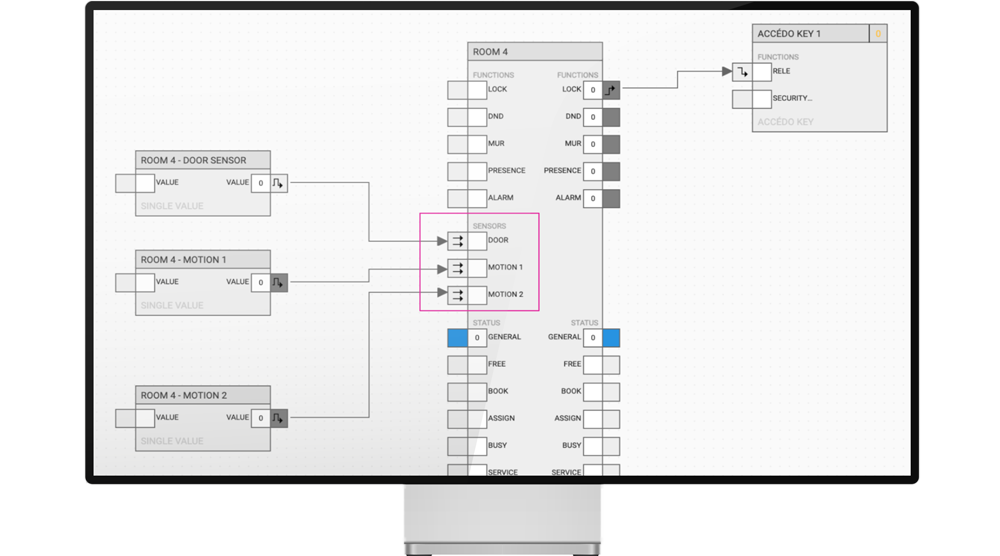Click the BUSY status output port
The width and height of the screenshot is (1000, 556).
(x=611, y=446)
